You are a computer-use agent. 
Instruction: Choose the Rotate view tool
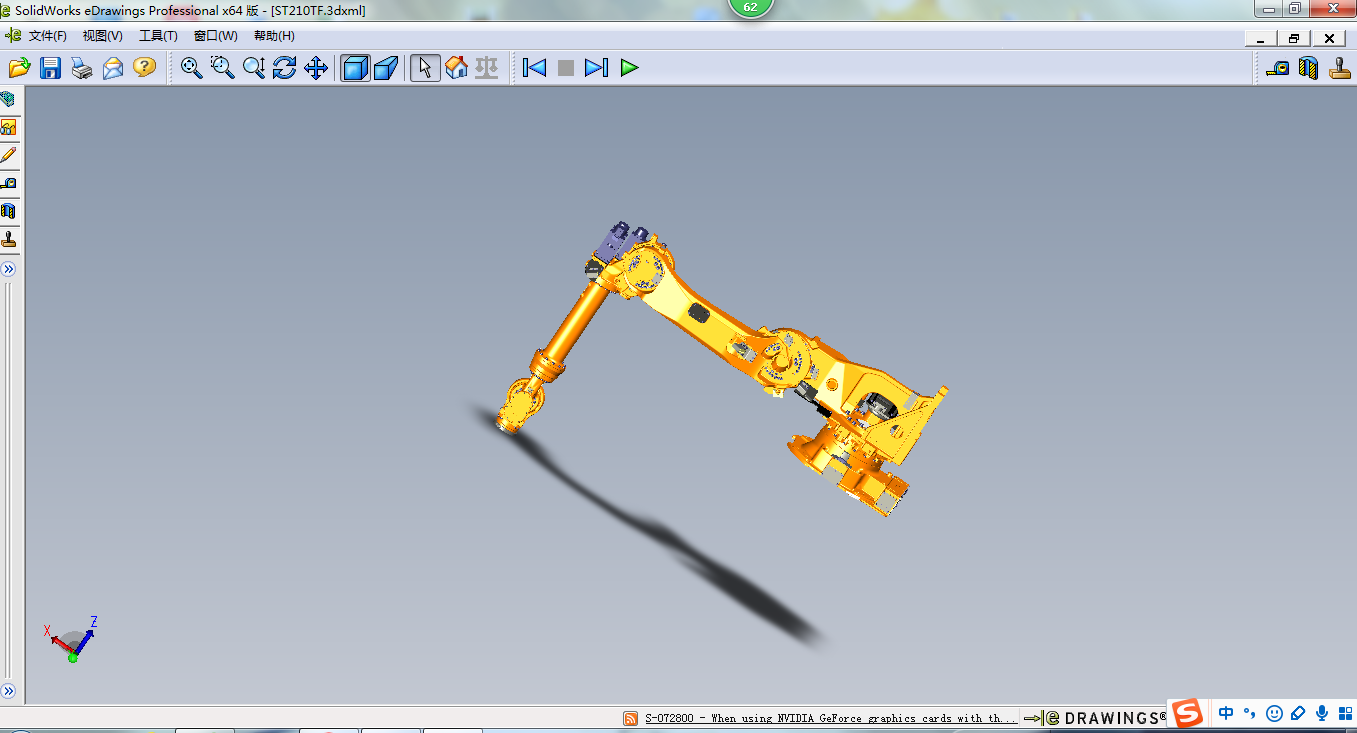click(284, 68)
